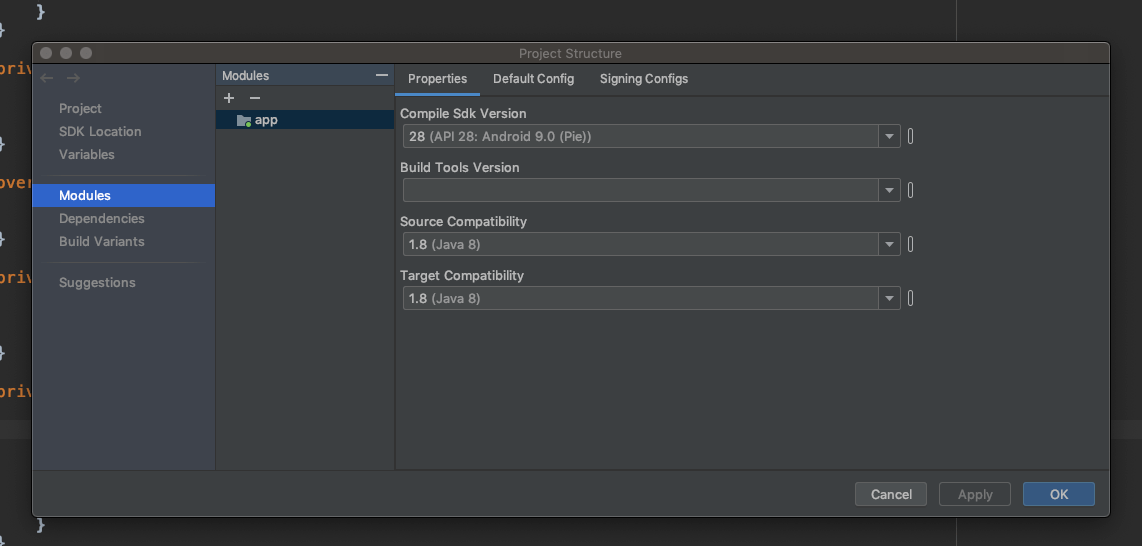Open the Signing Configs tab
Viewport: 1142px width, 546px height.
(x=644, y=79)
